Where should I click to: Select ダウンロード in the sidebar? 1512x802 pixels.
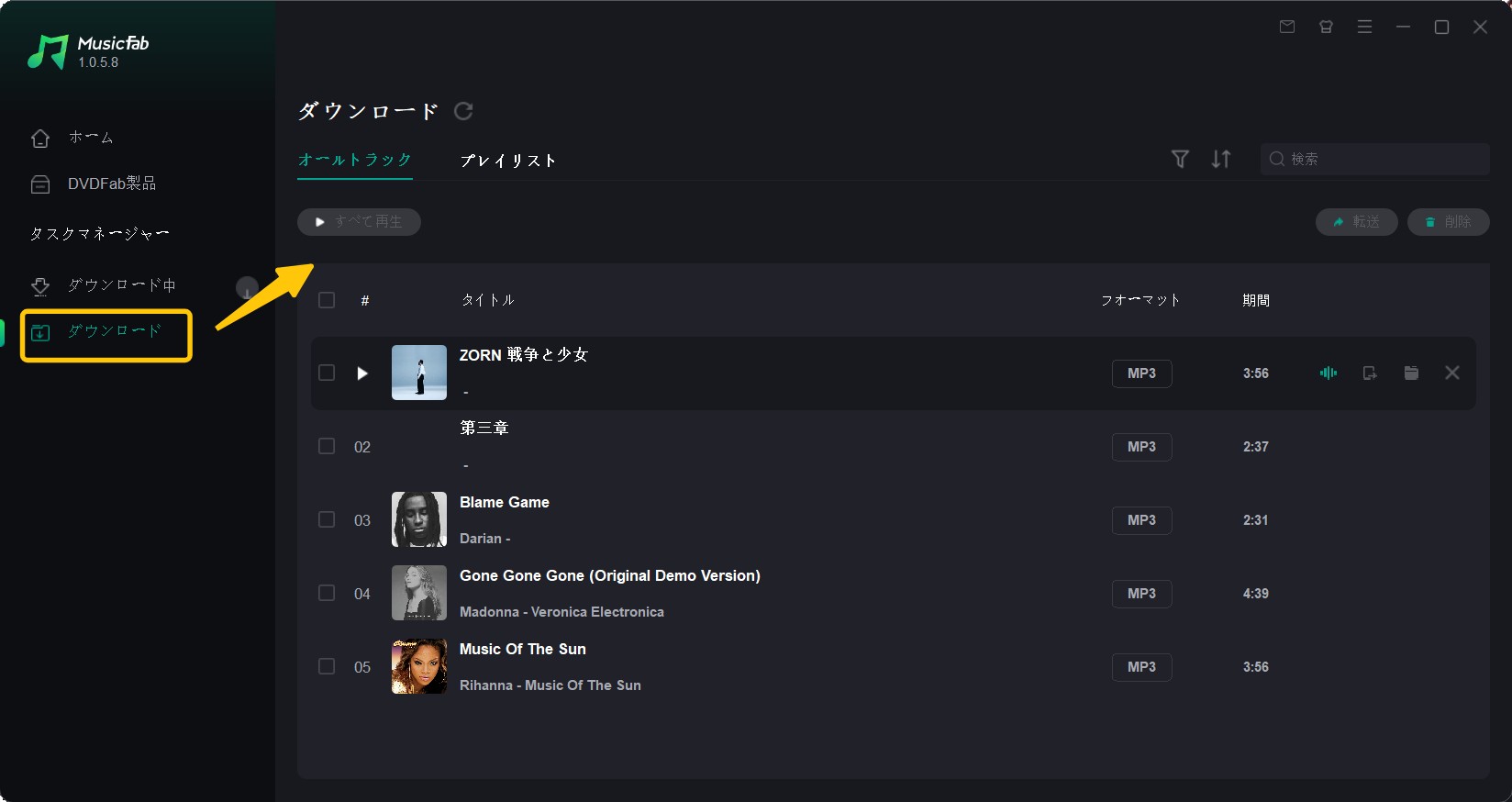(x=115, y=331)
